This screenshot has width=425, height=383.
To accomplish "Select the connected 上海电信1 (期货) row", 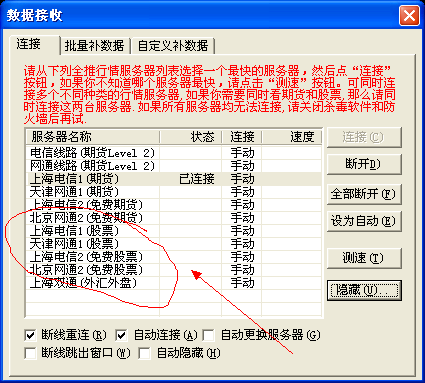I will [x=174, y=179].
